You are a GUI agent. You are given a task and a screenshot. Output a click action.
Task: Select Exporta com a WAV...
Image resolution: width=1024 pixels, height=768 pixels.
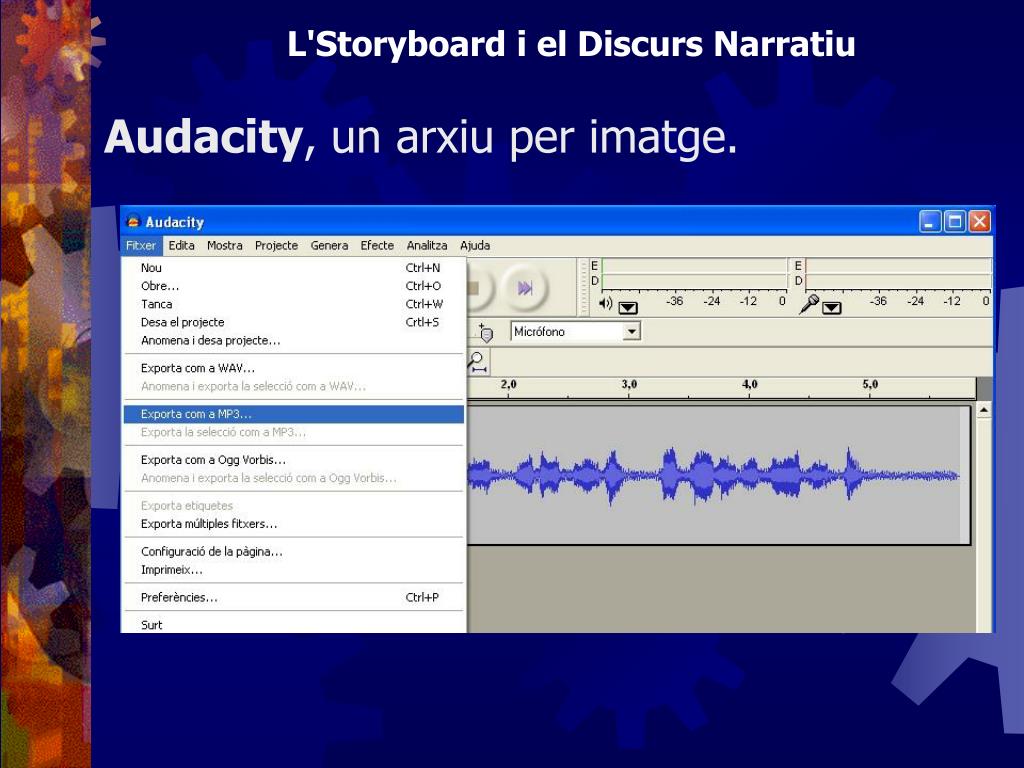[x=294, y=368]
